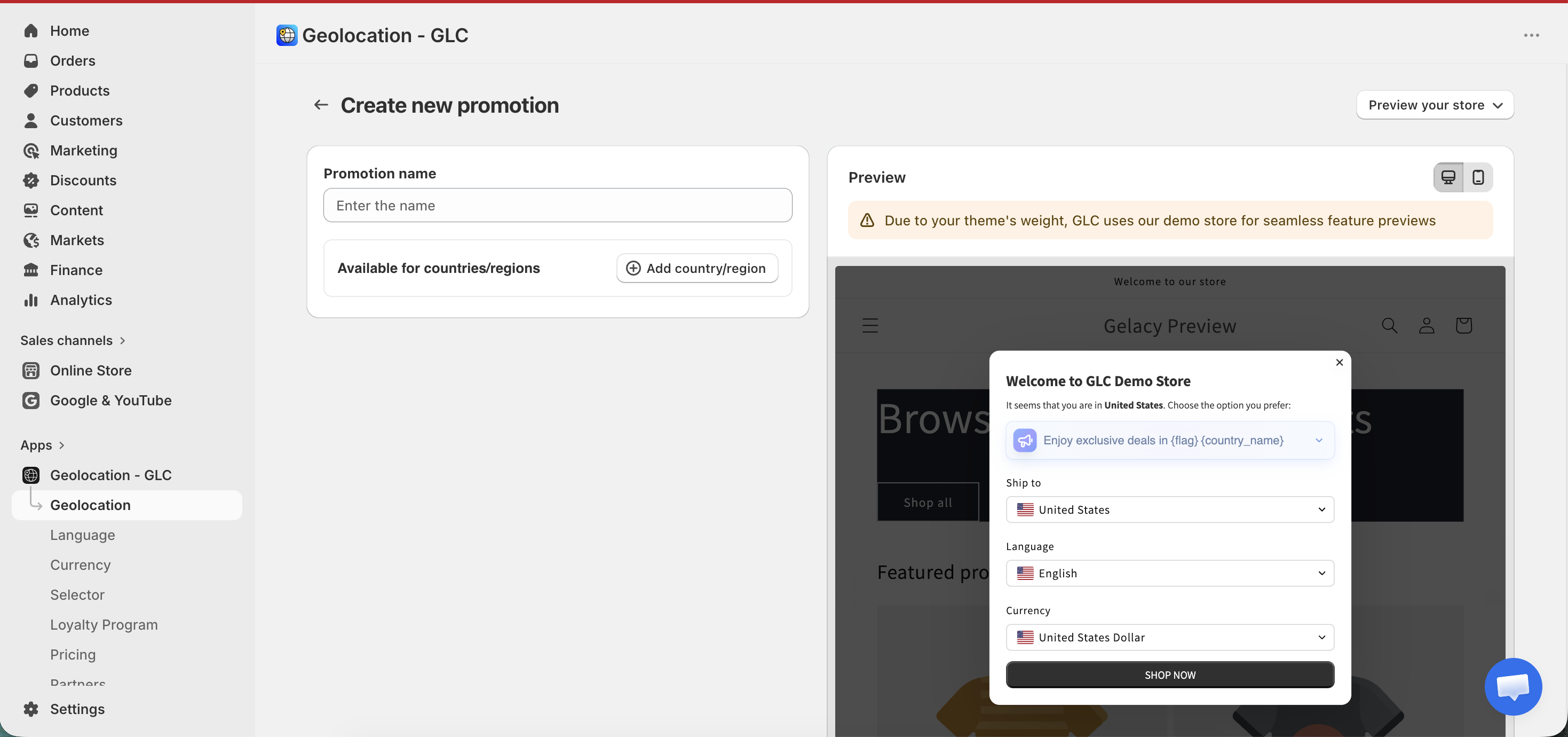Click the Online Store storefront icon
The width and height of the screenshot is (1568, 737).
(31, 370)
